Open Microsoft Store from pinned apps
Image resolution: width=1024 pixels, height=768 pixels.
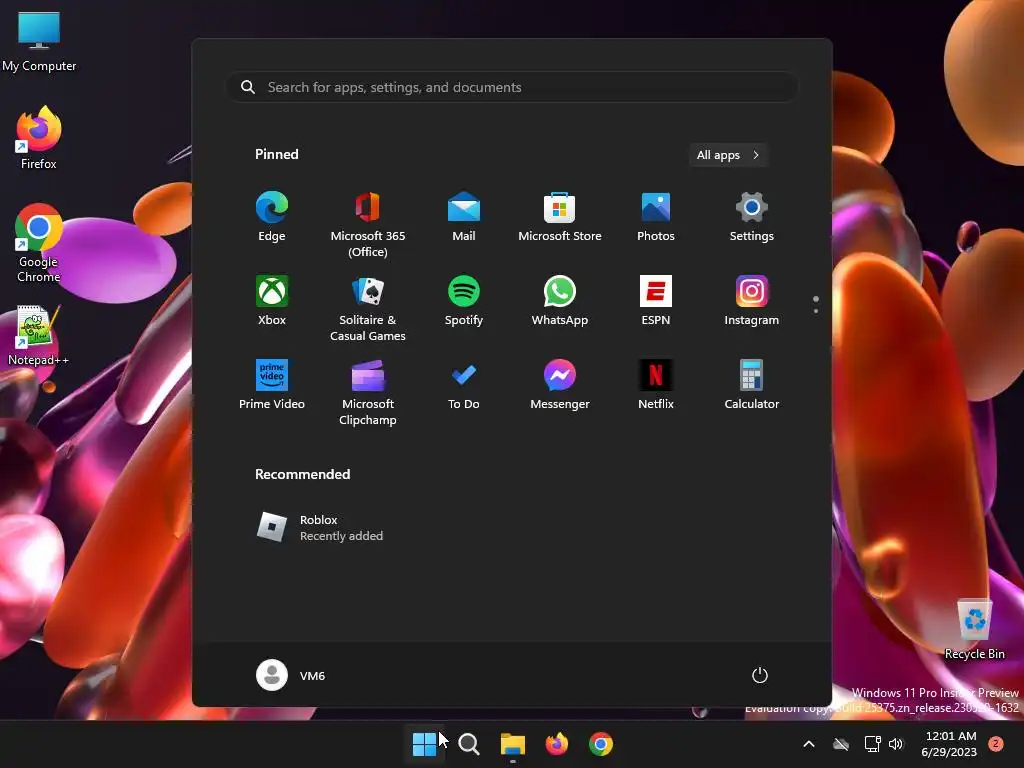point(560,217)
